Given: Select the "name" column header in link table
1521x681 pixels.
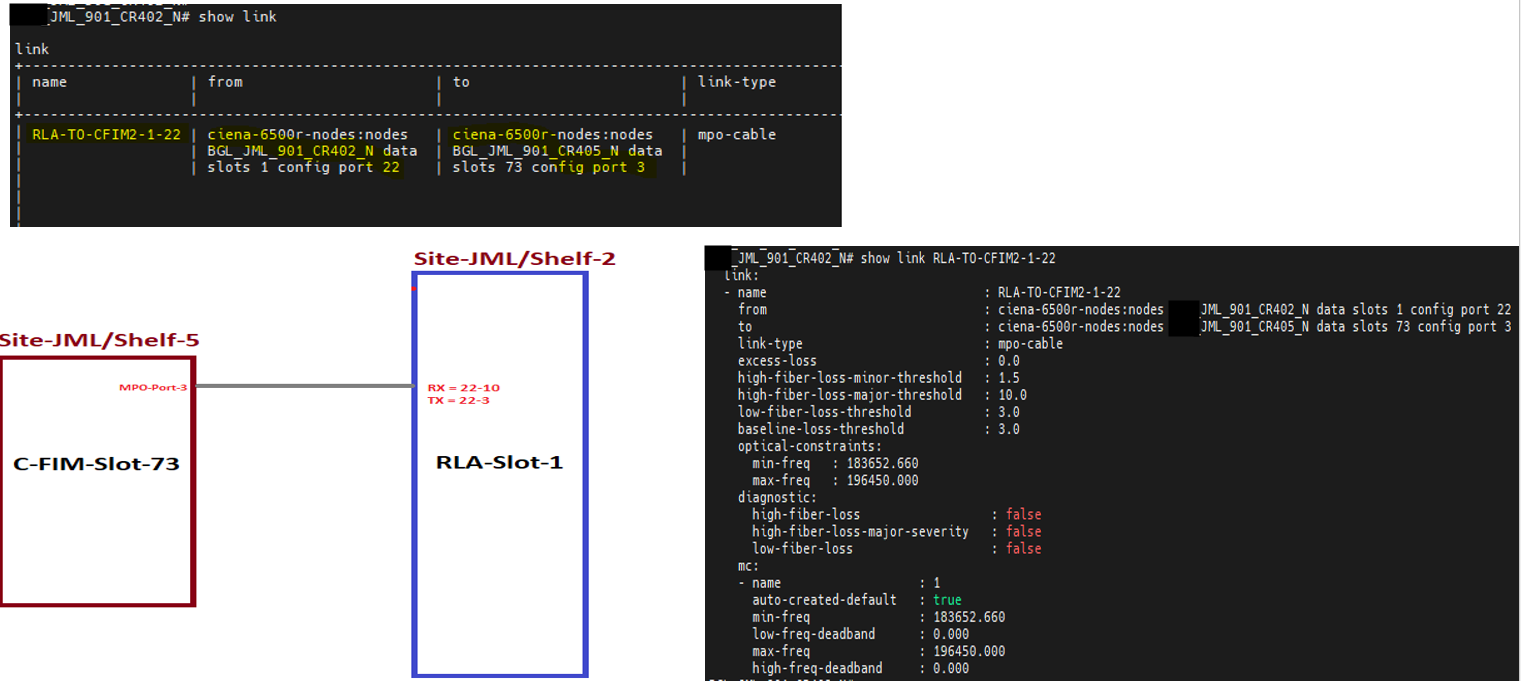Looking at the screenshot, I should coord(49,82).
